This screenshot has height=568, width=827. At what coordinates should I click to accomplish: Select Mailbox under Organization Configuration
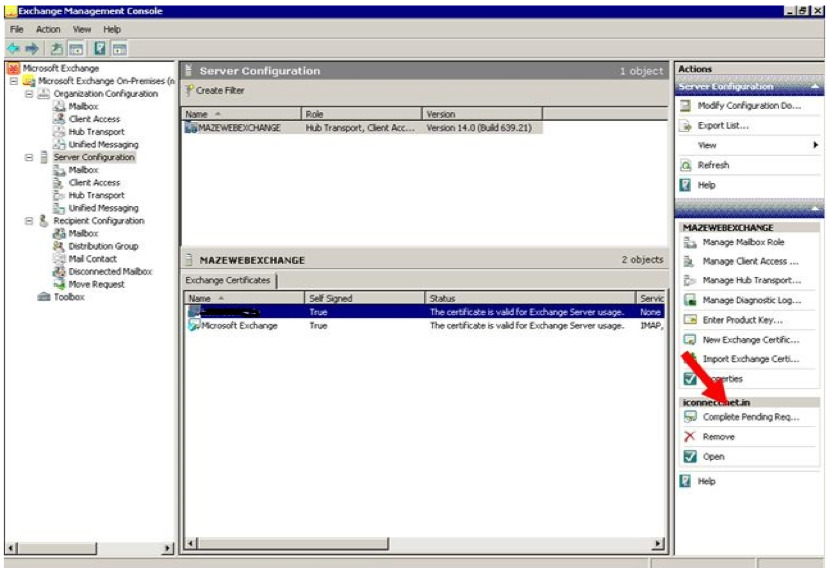coord(83,106)
